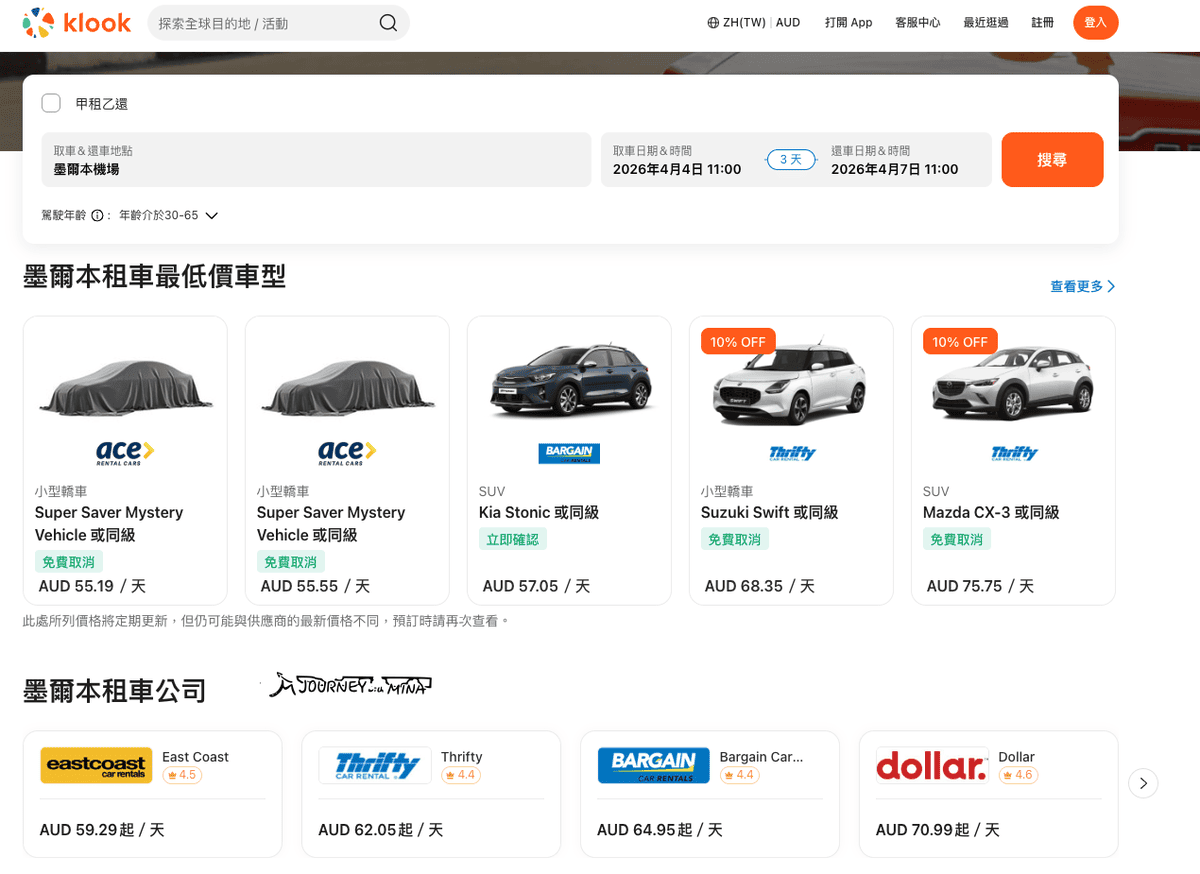Screen dimensions: 1200x874
Task: Click the Suzuki Swift 或同級 title
Action: [x=770, y=512]
